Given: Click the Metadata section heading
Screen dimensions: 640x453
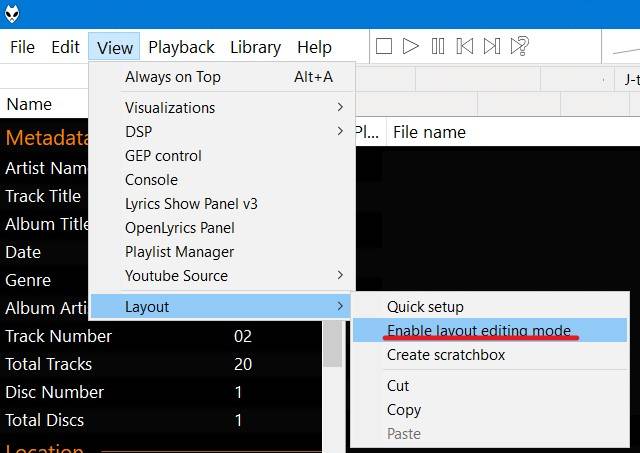Looking at the screenshot, I should [47, 138].
